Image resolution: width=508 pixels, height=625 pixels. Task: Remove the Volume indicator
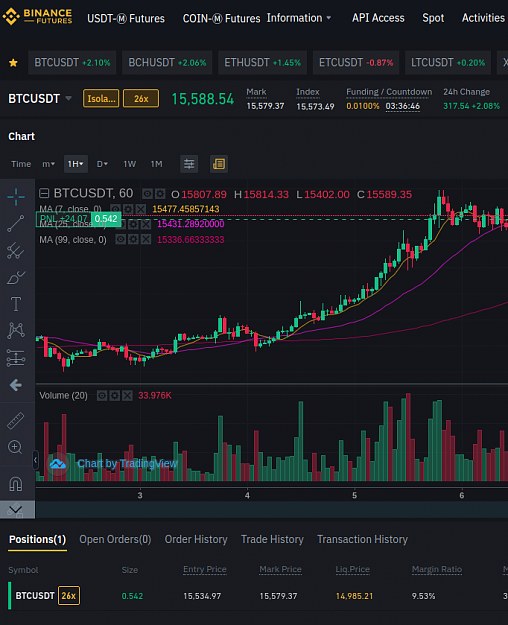[x=127, y=395]
